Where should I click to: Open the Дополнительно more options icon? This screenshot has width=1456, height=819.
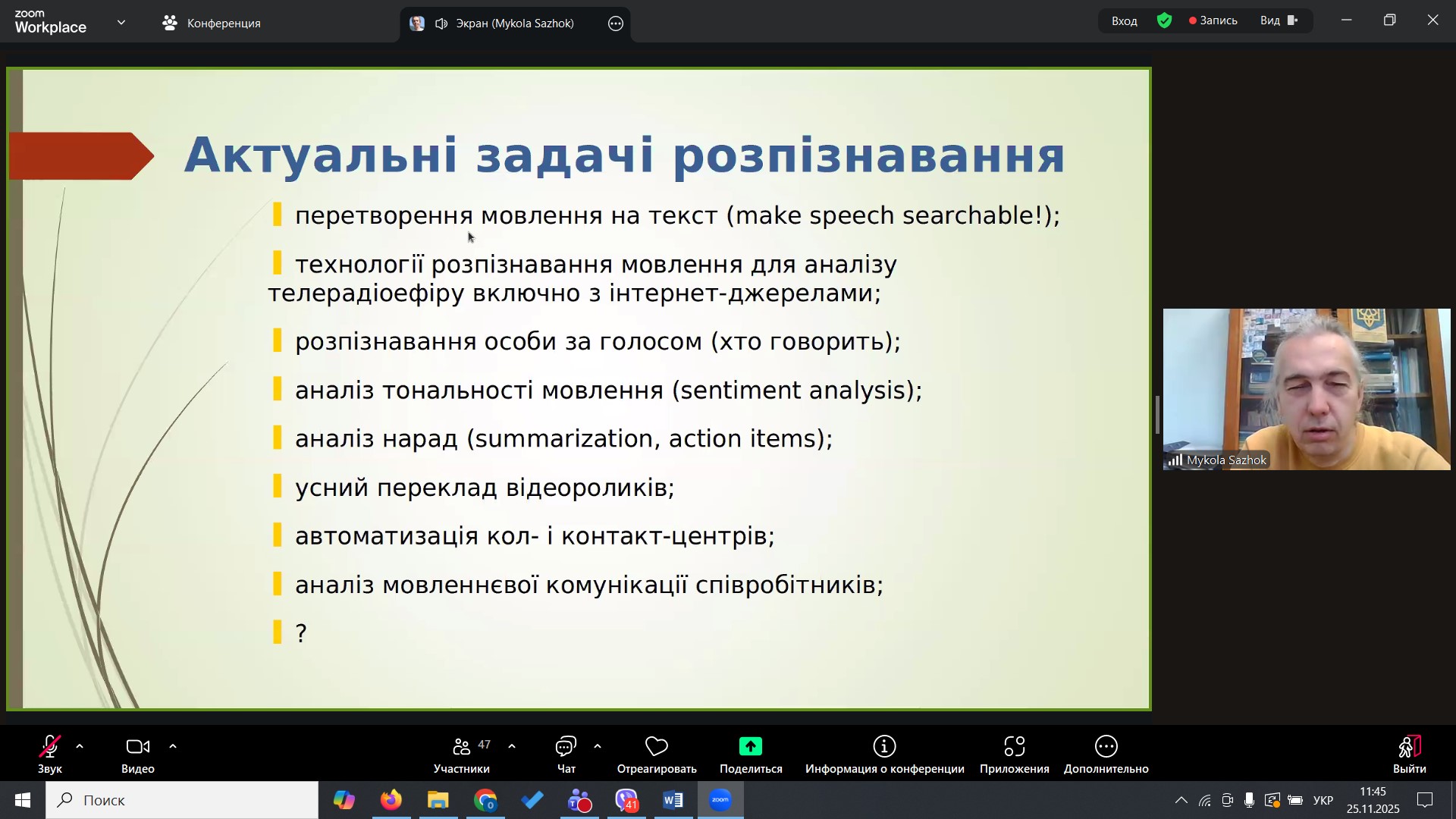click(x=1106, y=748)
